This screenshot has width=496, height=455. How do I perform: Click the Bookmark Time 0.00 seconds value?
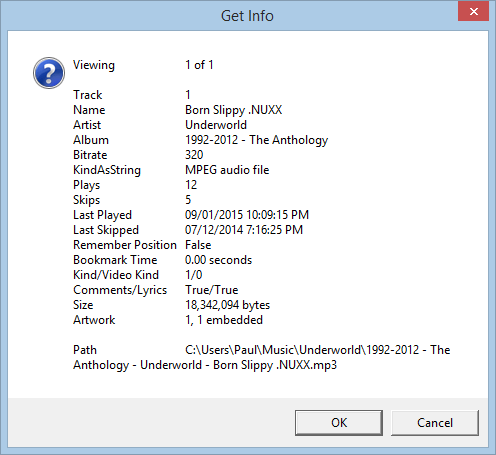click(218, 260)
